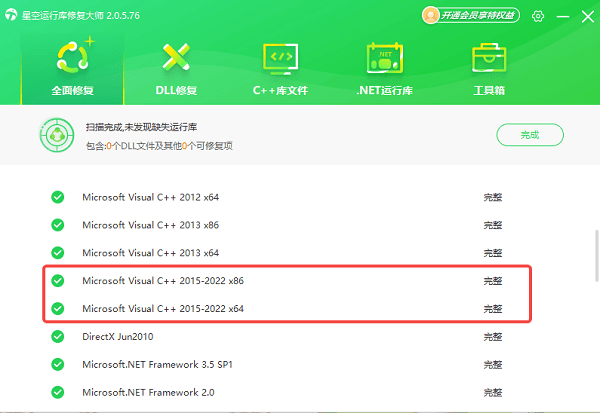The image size is (600, 413).
Task: Select Microsoft Visual C++ 2015-2022 x86 text
Action: [x=163, y=281]
